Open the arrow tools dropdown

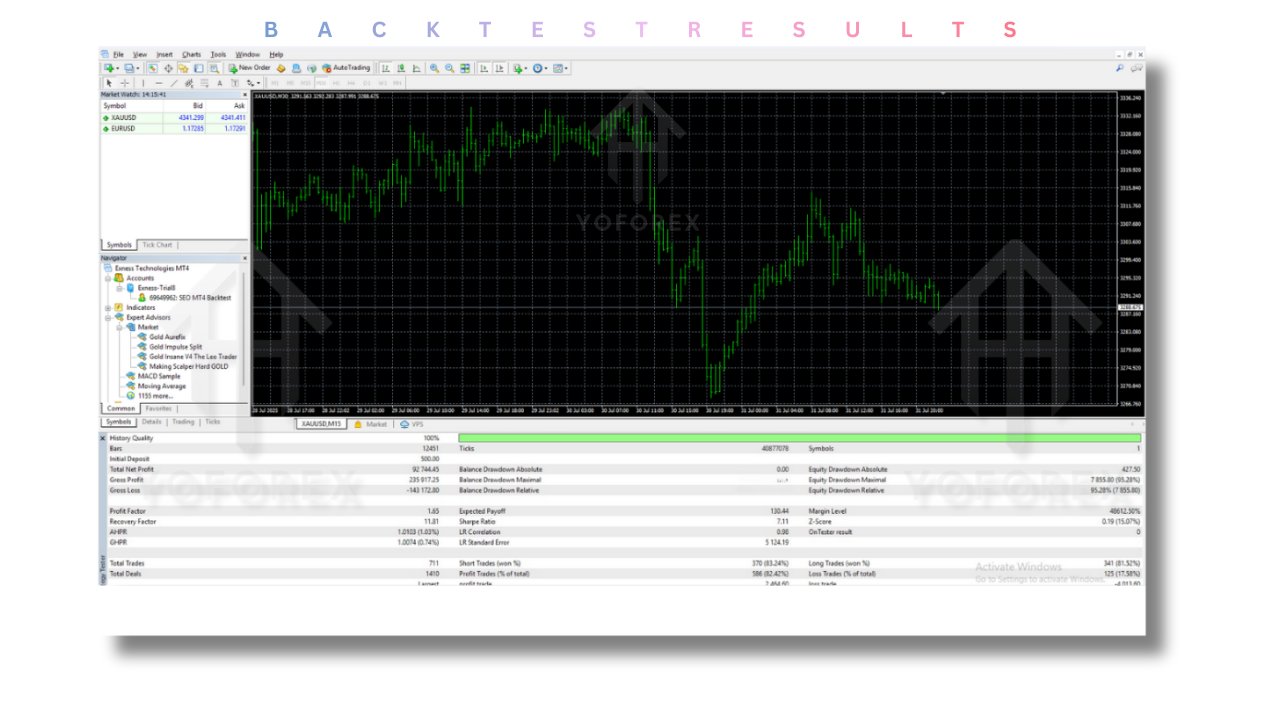[x=254, y=82]
